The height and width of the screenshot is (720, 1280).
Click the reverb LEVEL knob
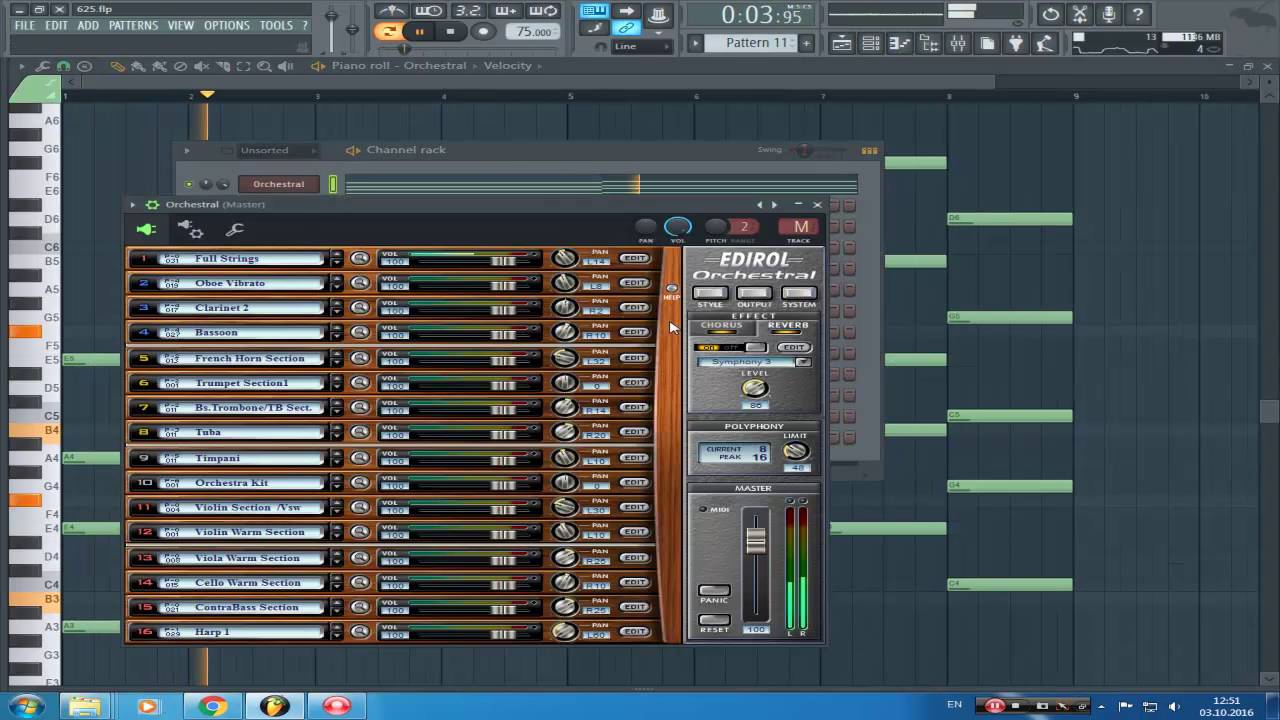point(754,388)
